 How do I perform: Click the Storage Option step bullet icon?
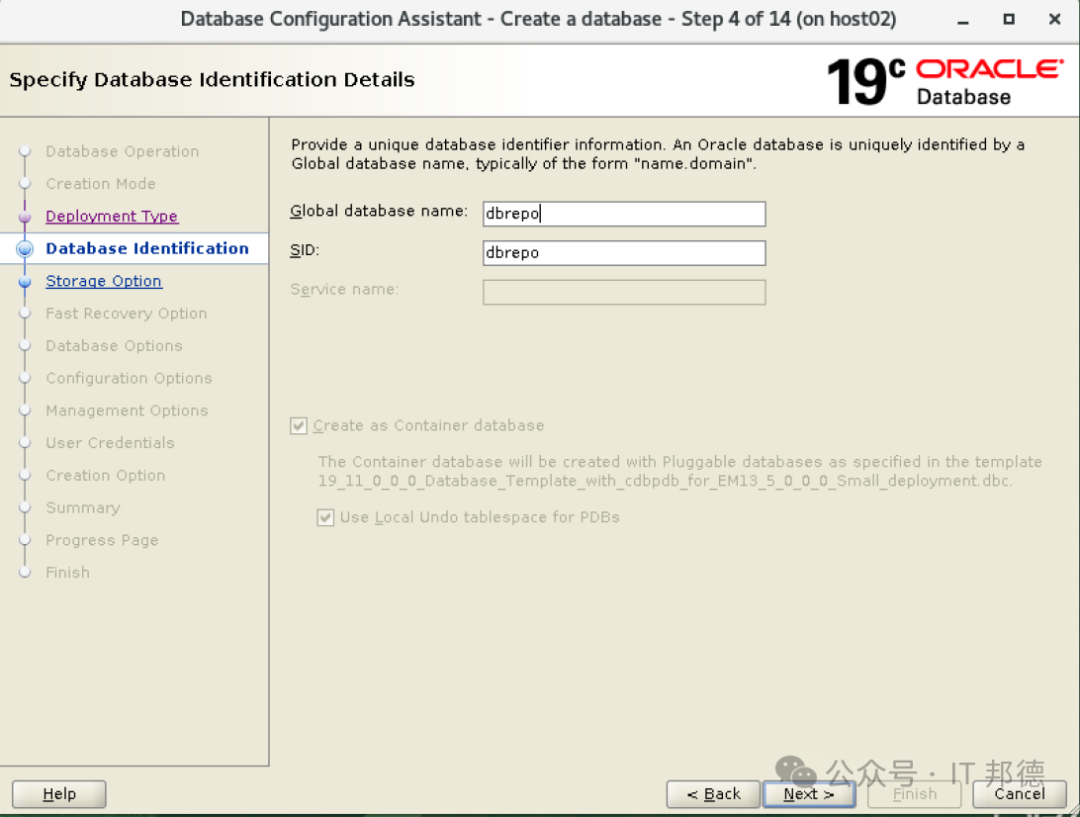[25, 281]
